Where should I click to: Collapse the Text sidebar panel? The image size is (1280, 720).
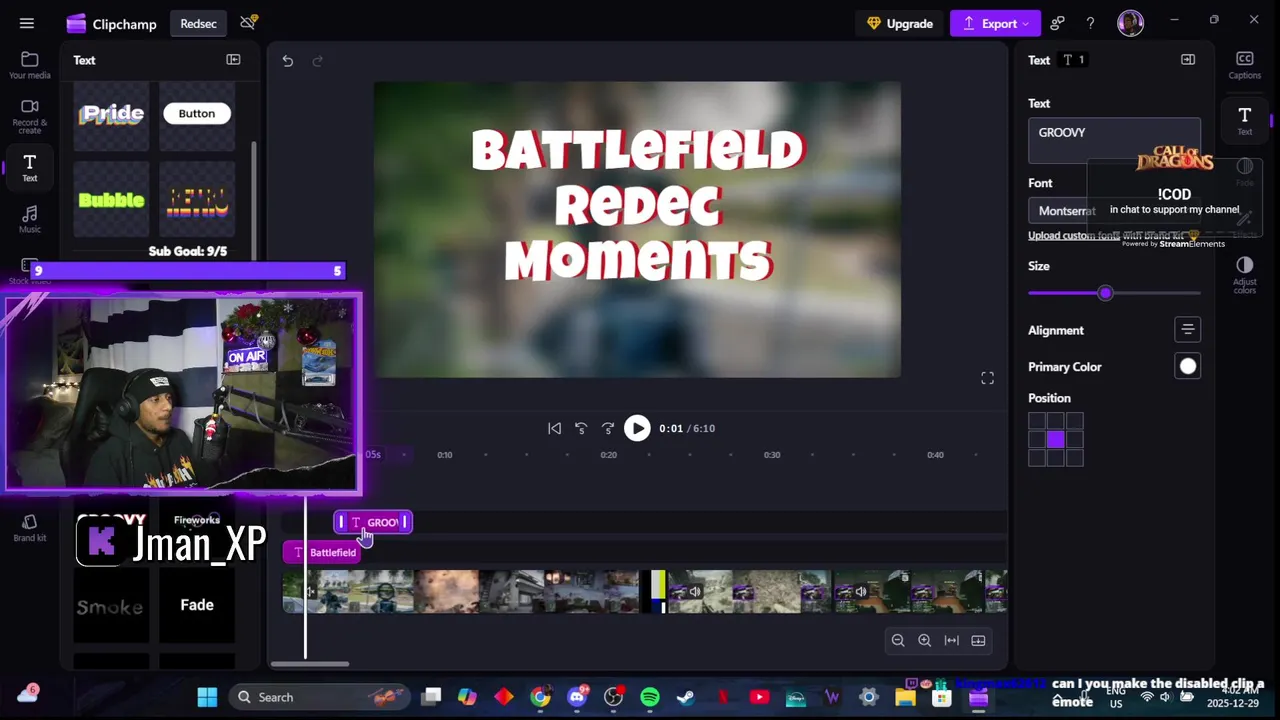[x=233, y=60]
